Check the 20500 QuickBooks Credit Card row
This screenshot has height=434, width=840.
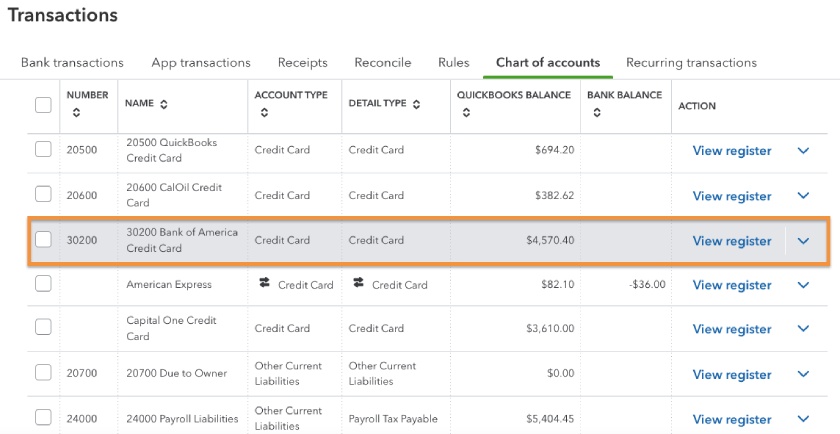coord(43,149)
